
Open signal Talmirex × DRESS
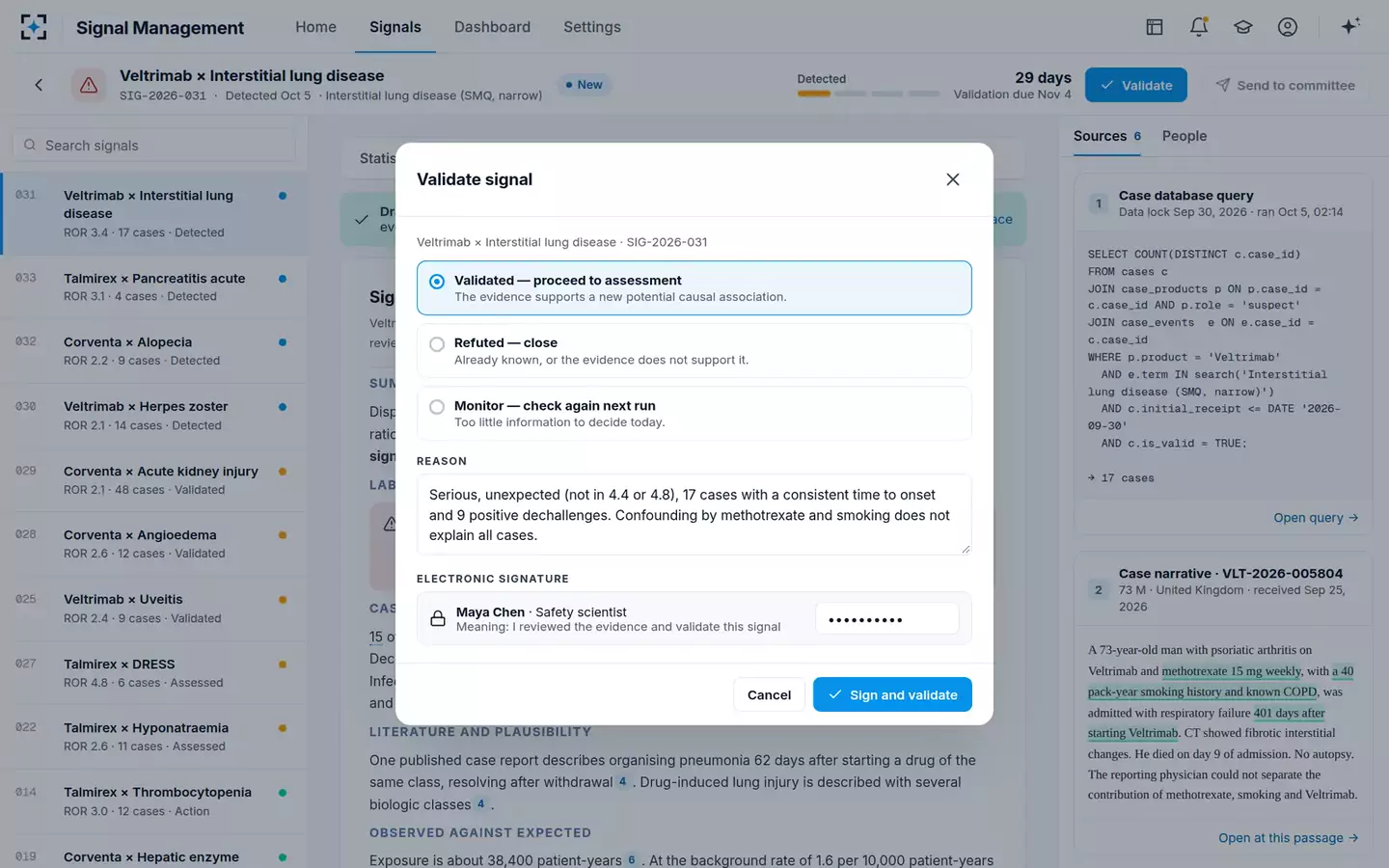click(154, 672)
